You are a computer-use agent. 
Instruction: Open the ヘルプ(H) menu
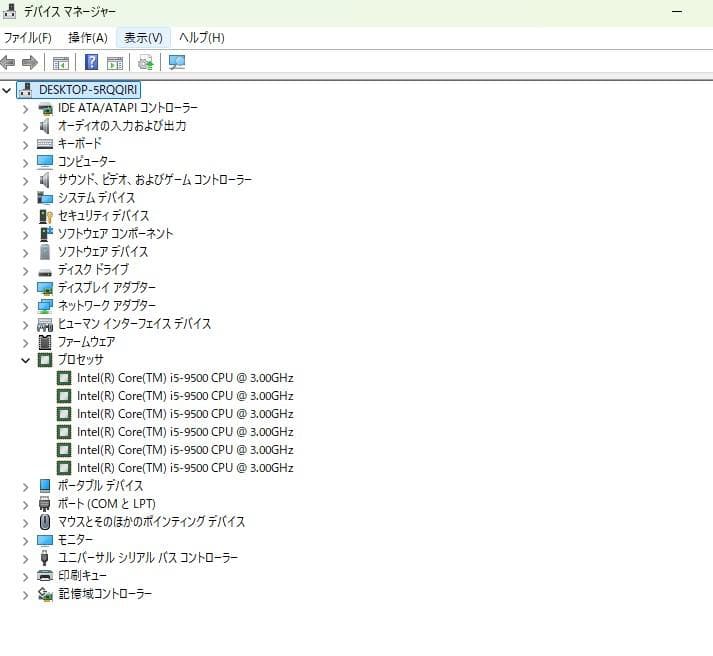click(x=201, y=38)
